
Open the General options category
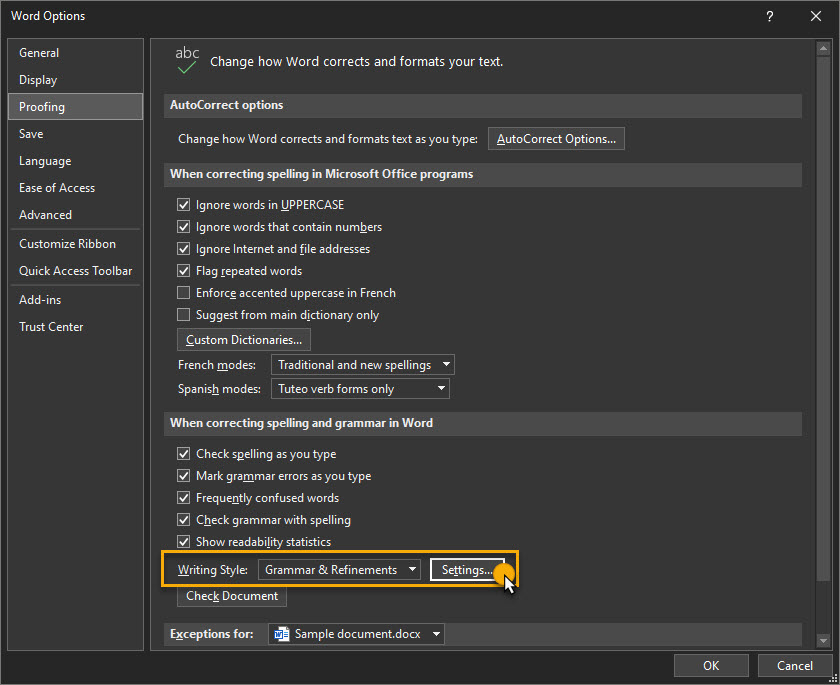click(76, 53)
